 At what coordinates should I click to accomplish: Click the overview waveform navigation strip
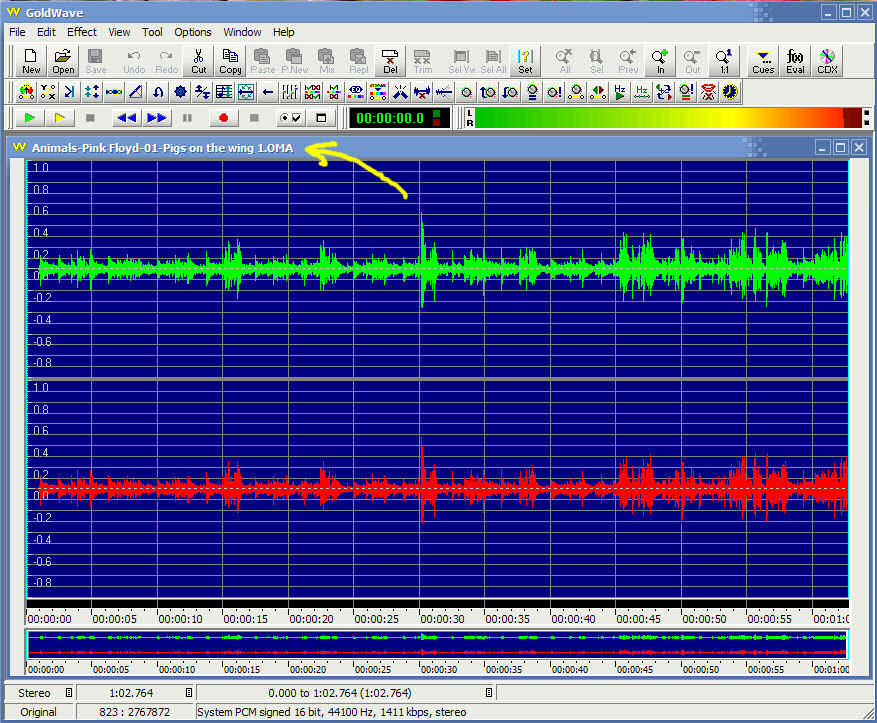[x=437, y=644]
